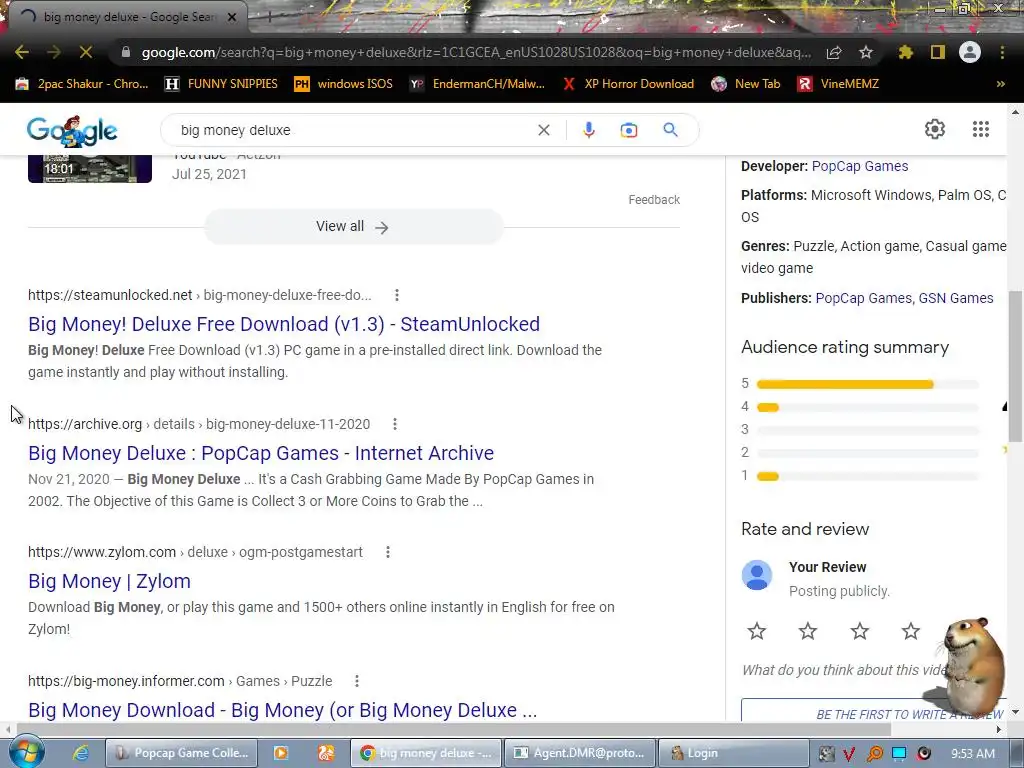
Task: Click the address bar URL
Action: pos(476,52)
